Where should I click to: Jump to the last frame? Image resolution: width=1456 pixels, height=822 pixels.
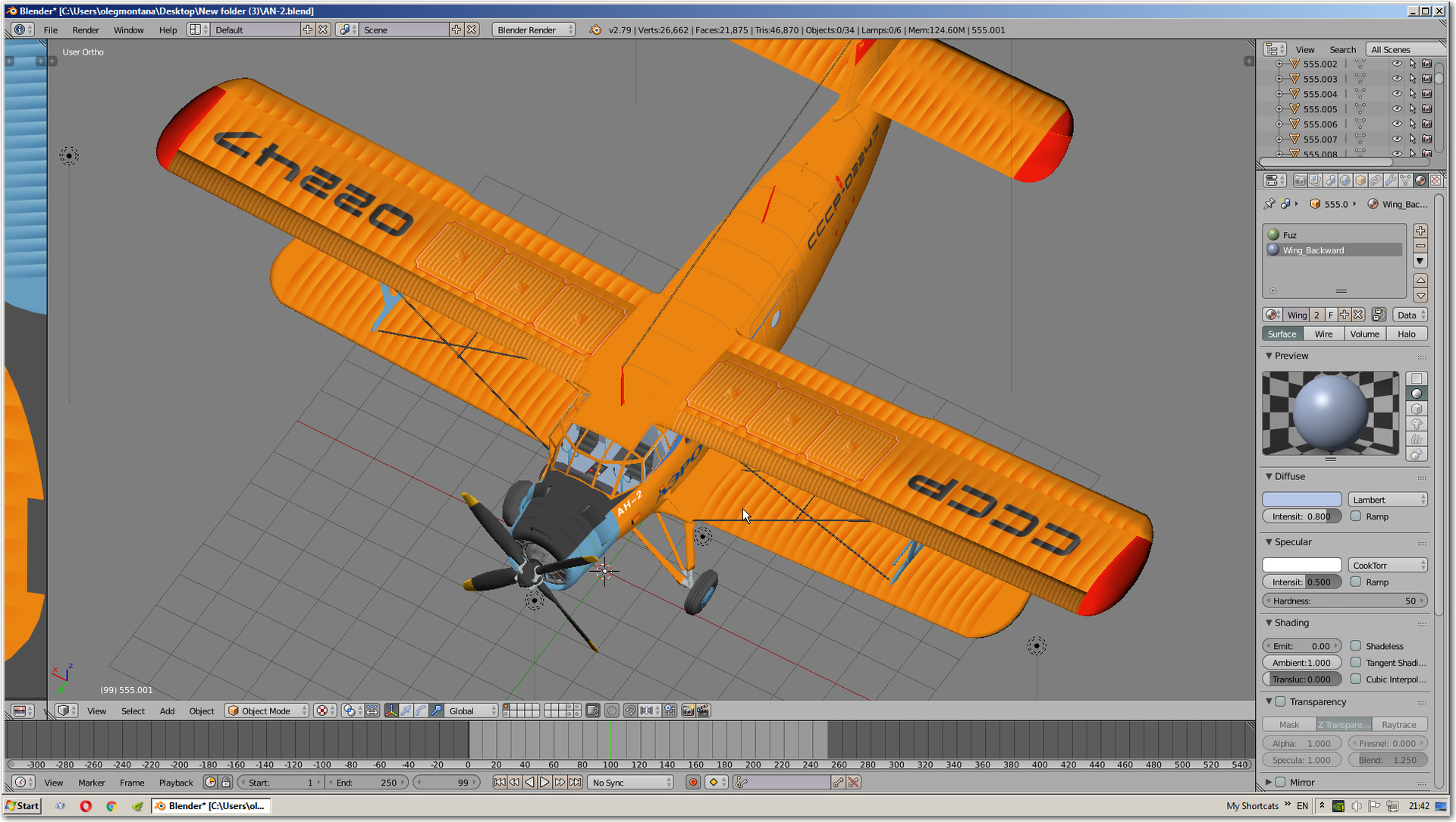coord(576,783)
